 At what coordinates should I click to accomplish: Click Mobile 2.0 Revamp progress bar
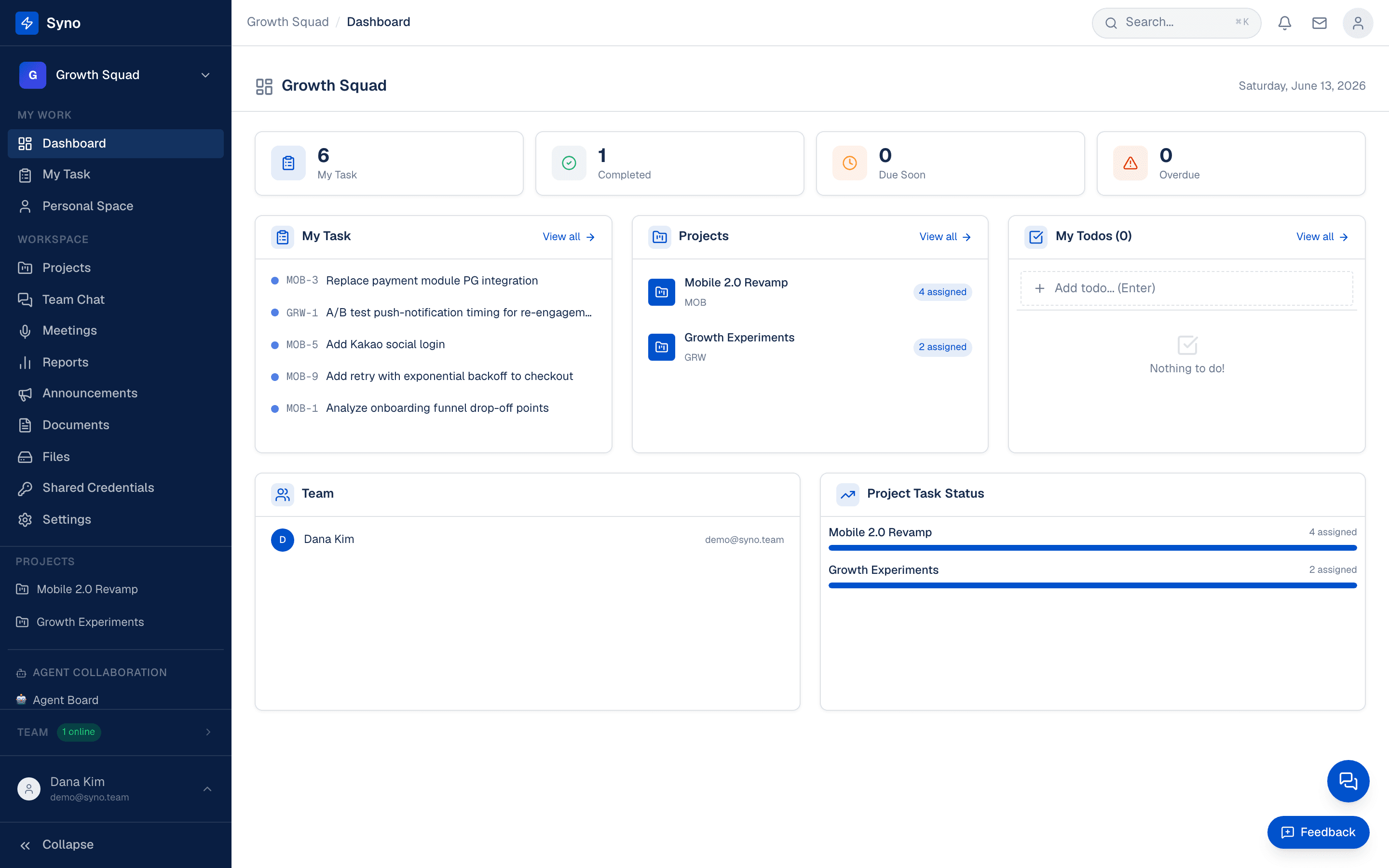pos(1092,548)
